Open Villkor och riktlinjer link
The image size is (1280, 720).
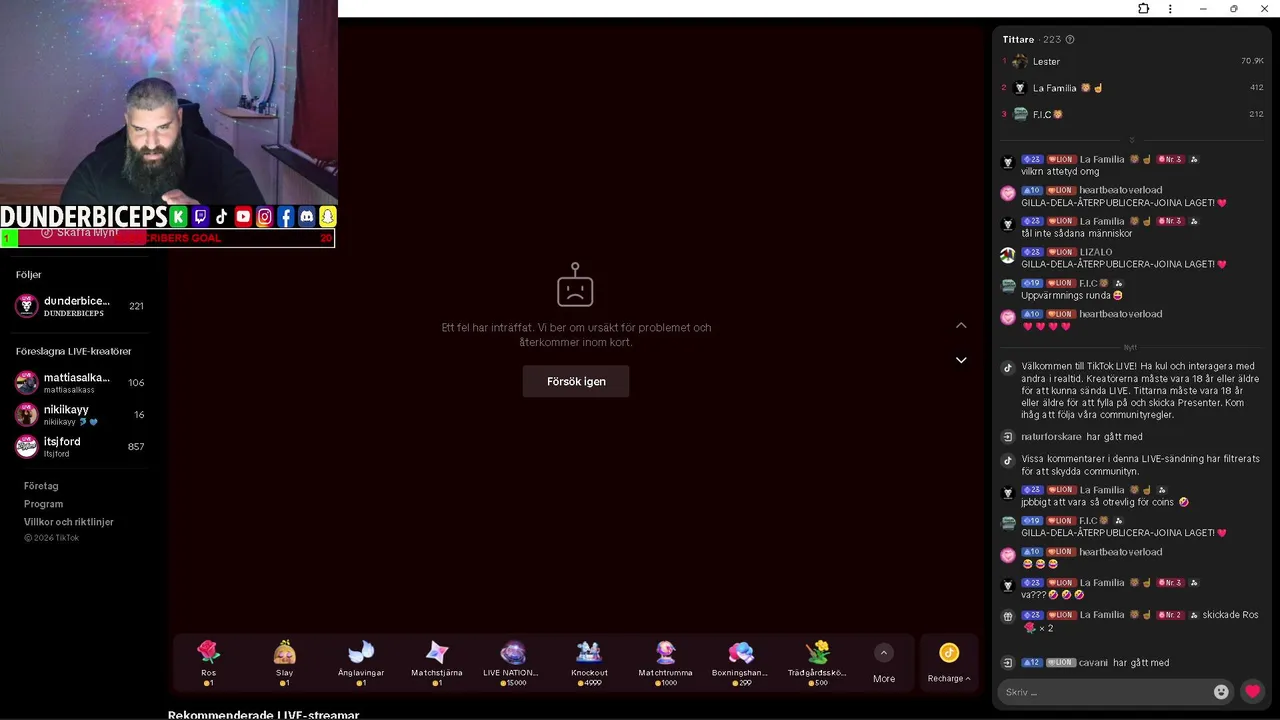pos(69,522)
